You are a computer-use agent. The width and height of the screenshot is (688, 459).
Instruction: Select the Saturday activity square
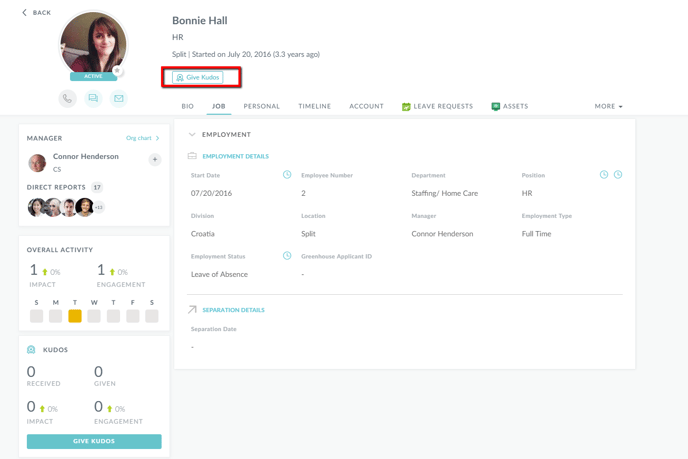152,316
